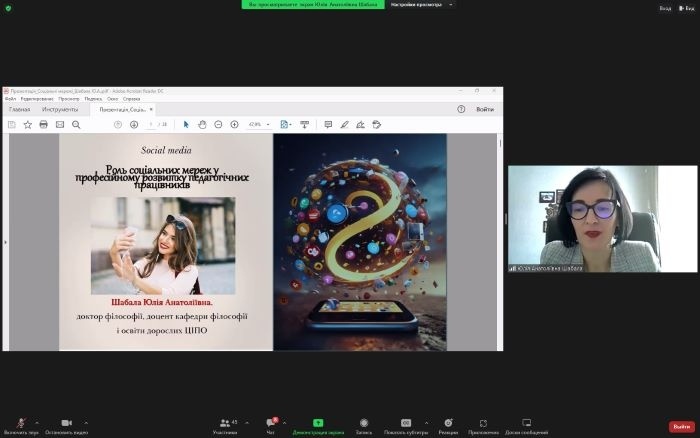Start recording the meeting
700x438 pixels.
point(364,424)
